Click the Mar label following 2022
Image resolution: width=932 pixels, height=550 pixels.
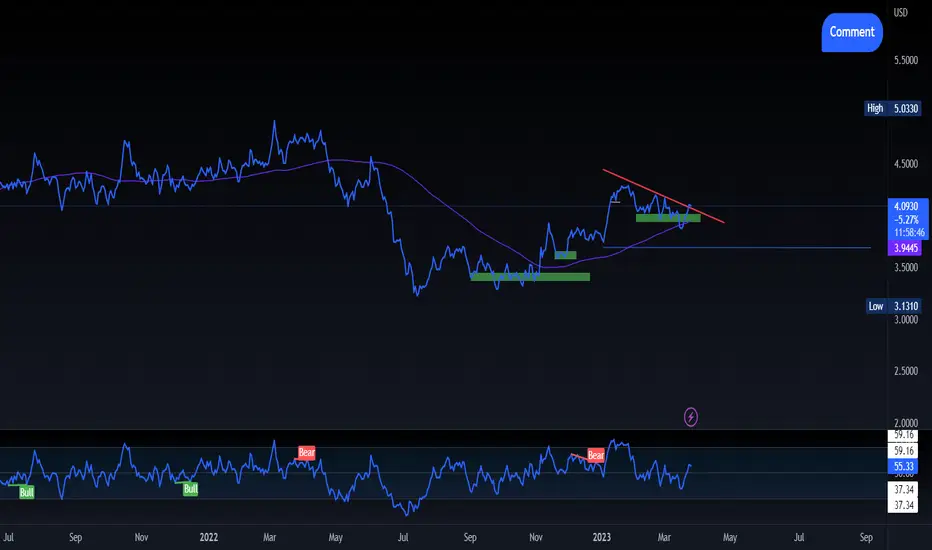269,537
